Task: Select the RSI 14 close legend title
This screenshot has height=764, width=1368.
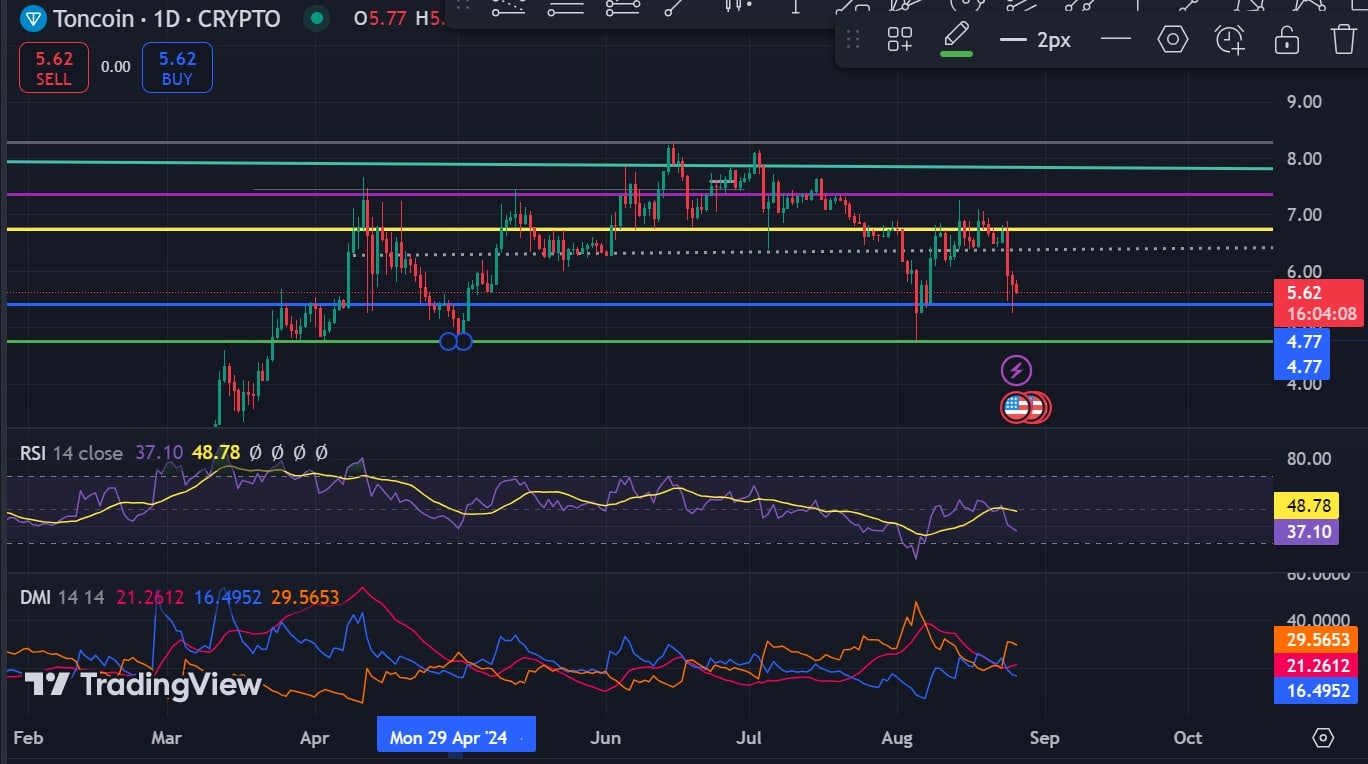Action: pos(72,453)
